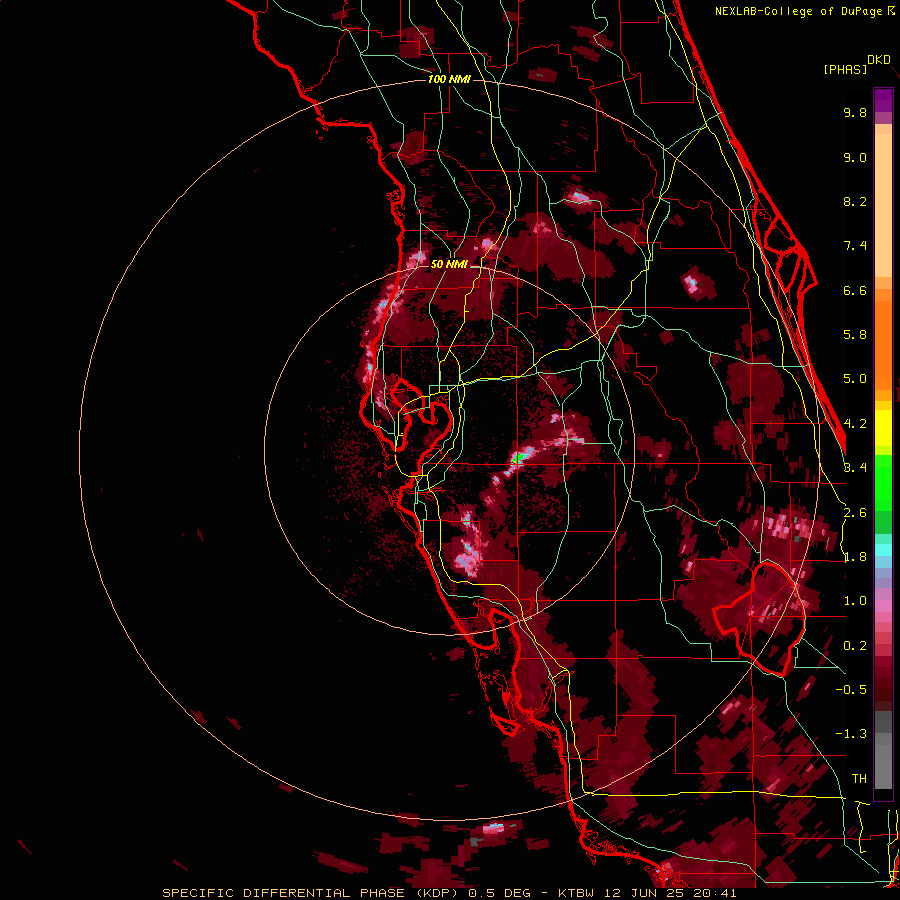This screenshot has height=900, width=900.
Task: Click the bright green color bar segment
Action: click(x=883, y=485)
